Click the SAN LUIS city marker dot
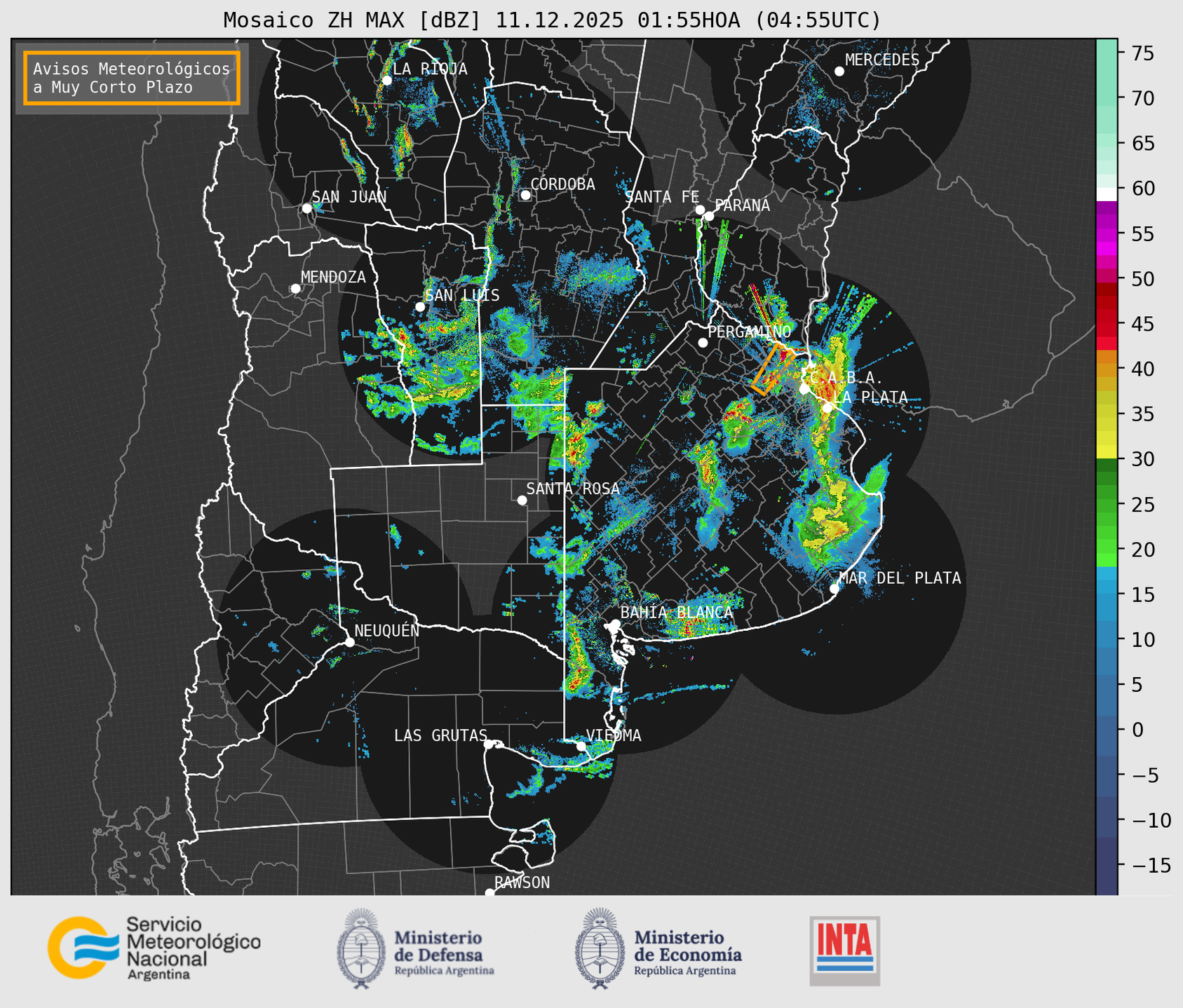This screenshot has height=1008, width=1183. 420,306
